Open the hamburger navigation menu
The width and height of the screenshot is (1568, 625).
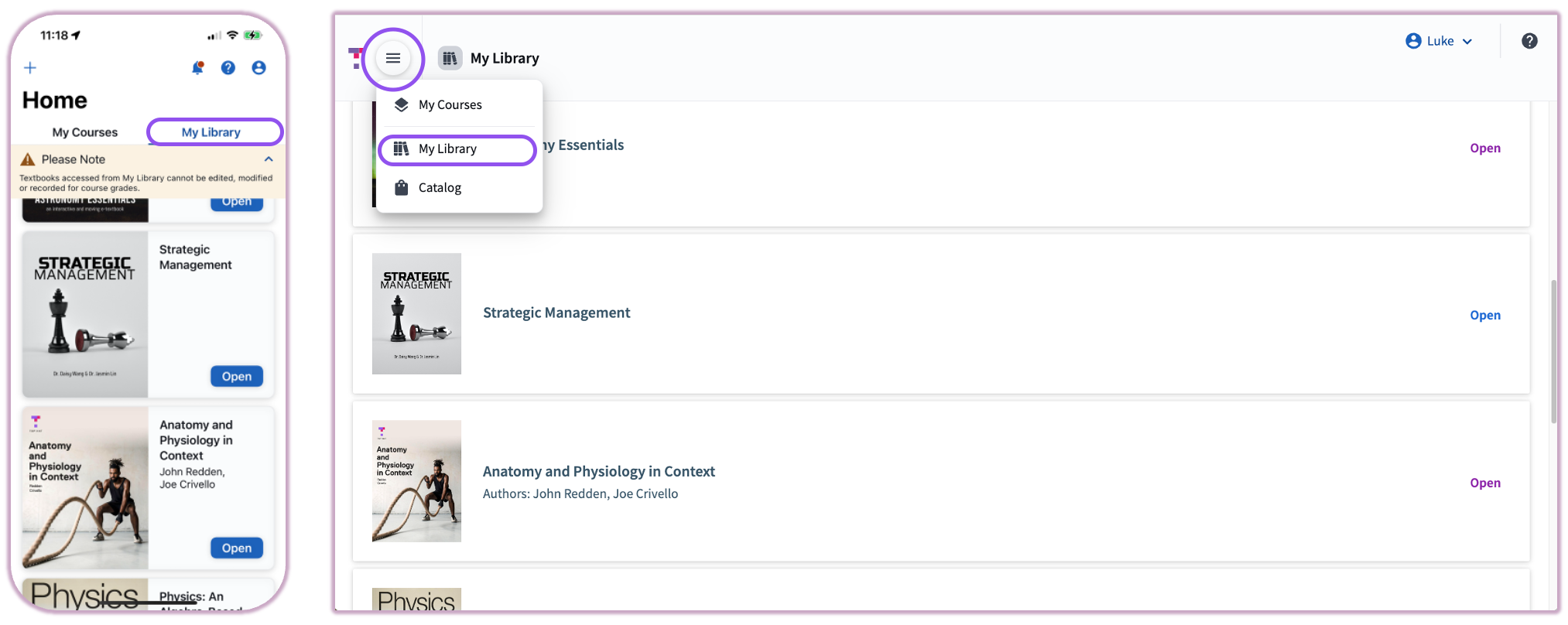(x=393, y=57)
